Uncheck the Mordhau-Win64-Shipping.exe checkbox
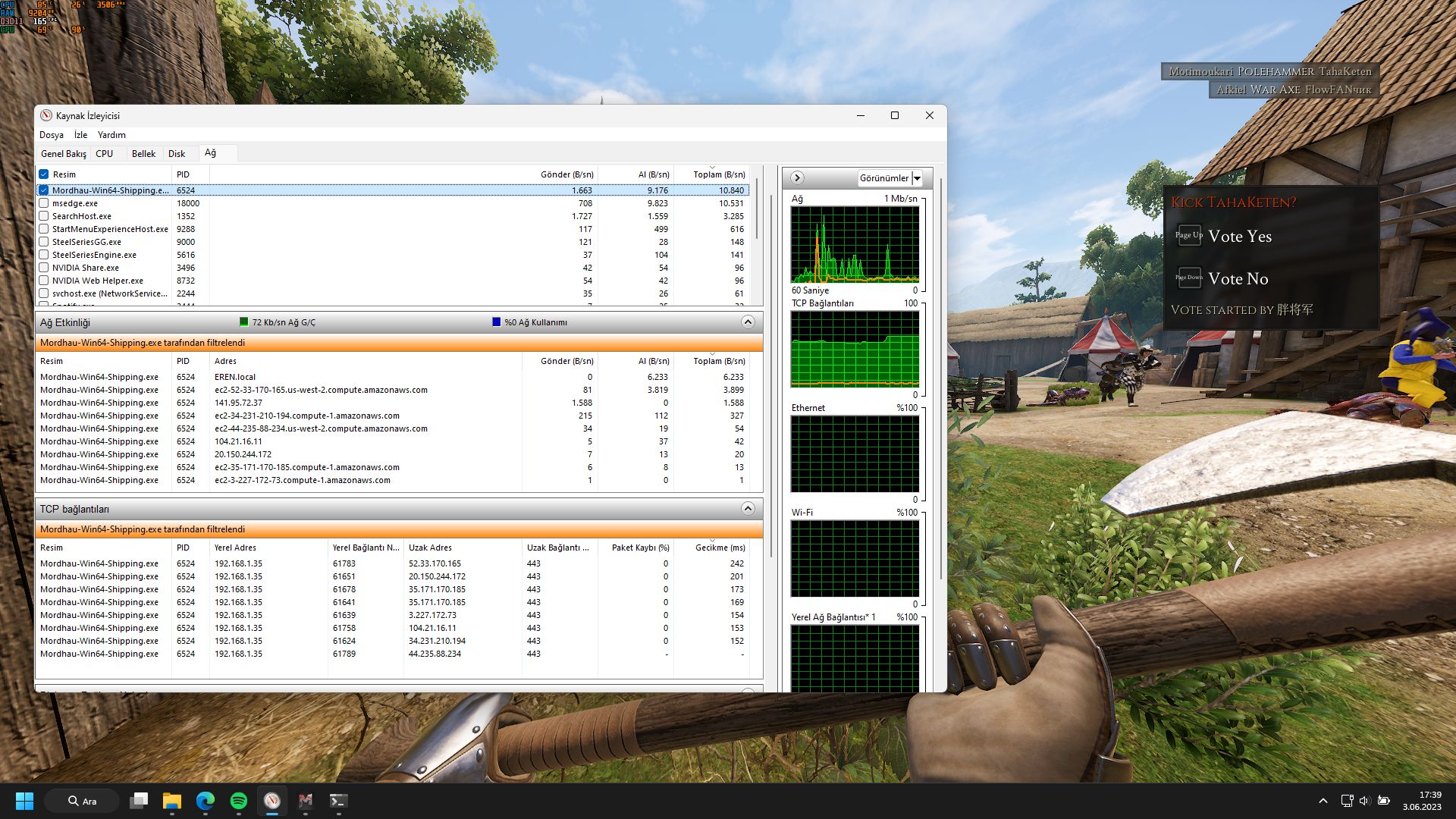The width and height of the screenshot is (1456, 819). [44, 190]
